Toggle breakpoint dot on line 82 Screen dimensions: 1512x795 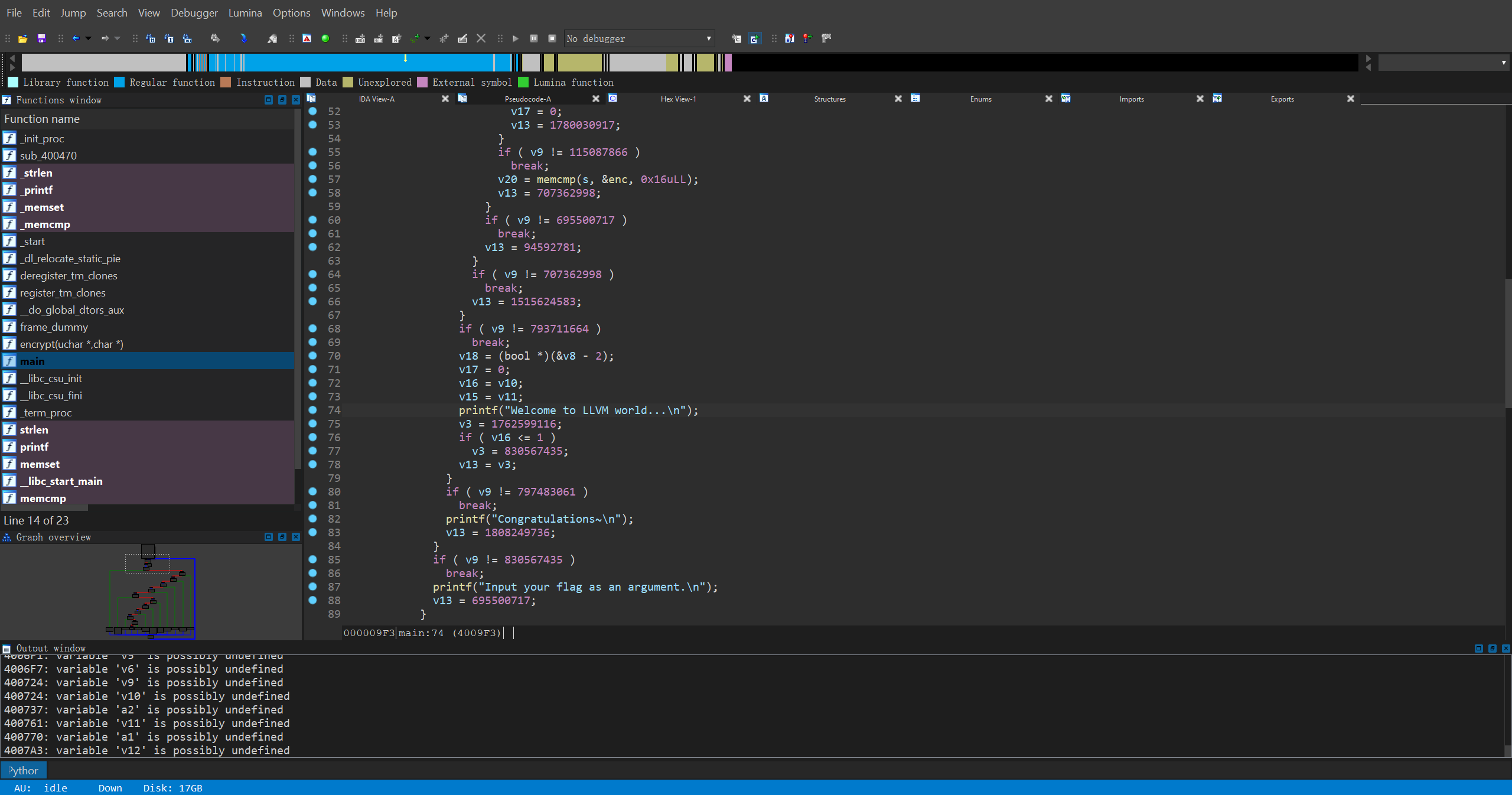click(x=313, y=519)
